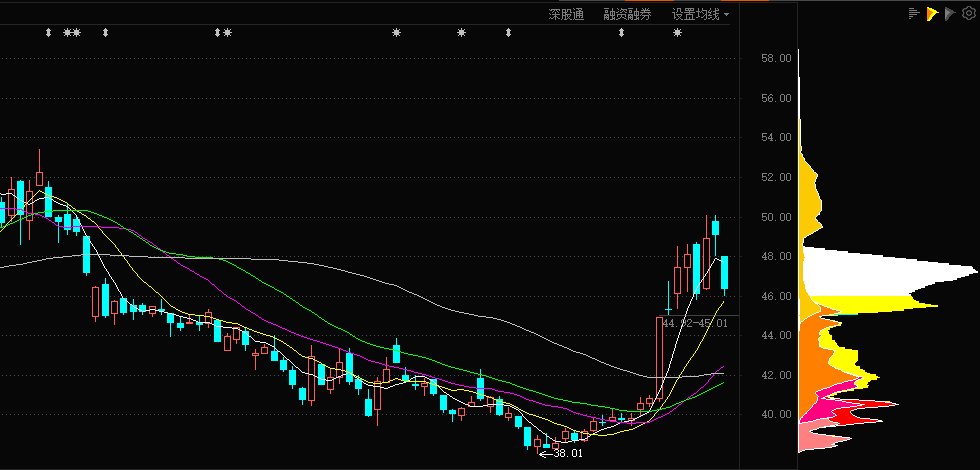The height and width of the screenshot is (470, 980).
Task: Click the horizontal bars chip list icon
Action: coord(914,13)
